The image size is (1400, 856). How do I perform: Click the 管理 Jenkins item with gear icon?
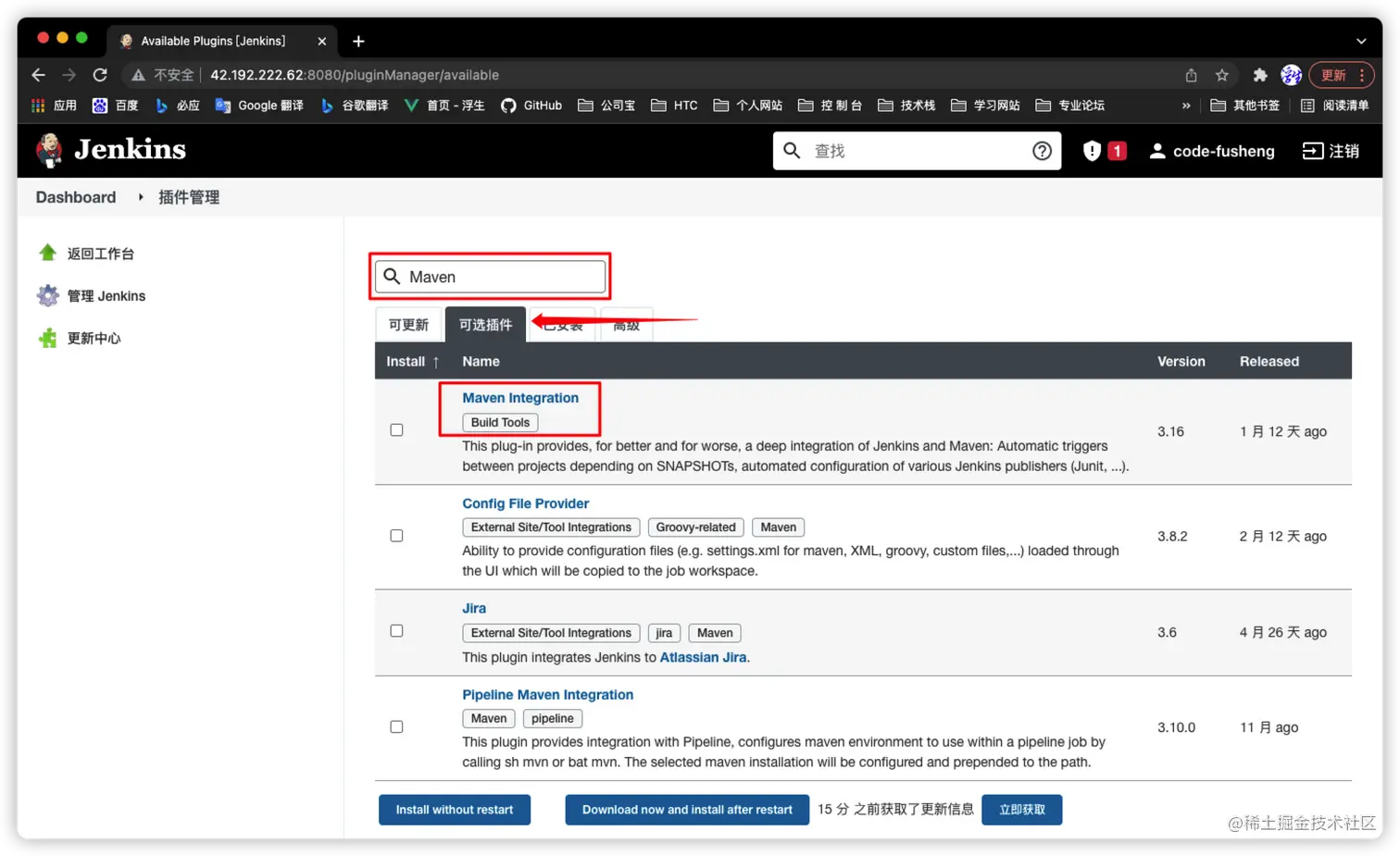click(91, 295)
